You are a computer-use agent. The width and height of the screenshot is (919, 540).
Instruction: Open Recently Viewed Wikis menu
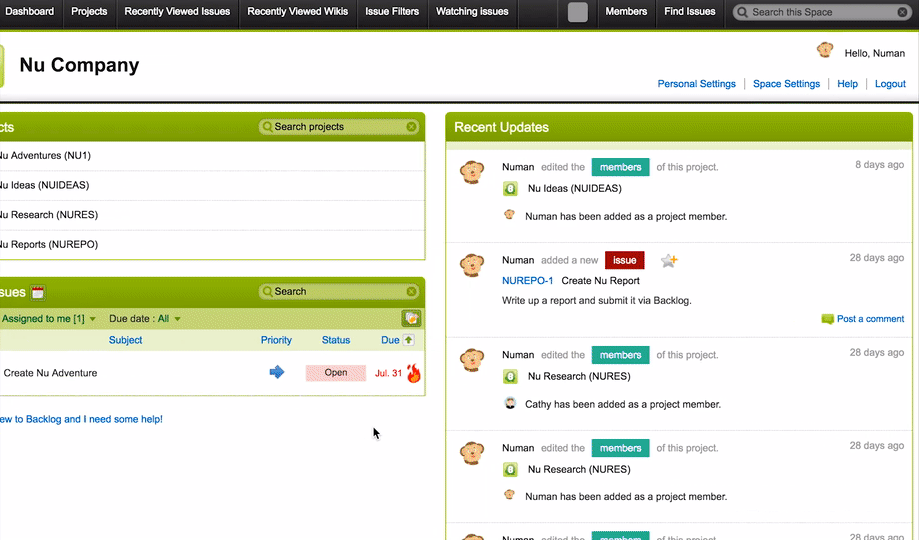297,12
